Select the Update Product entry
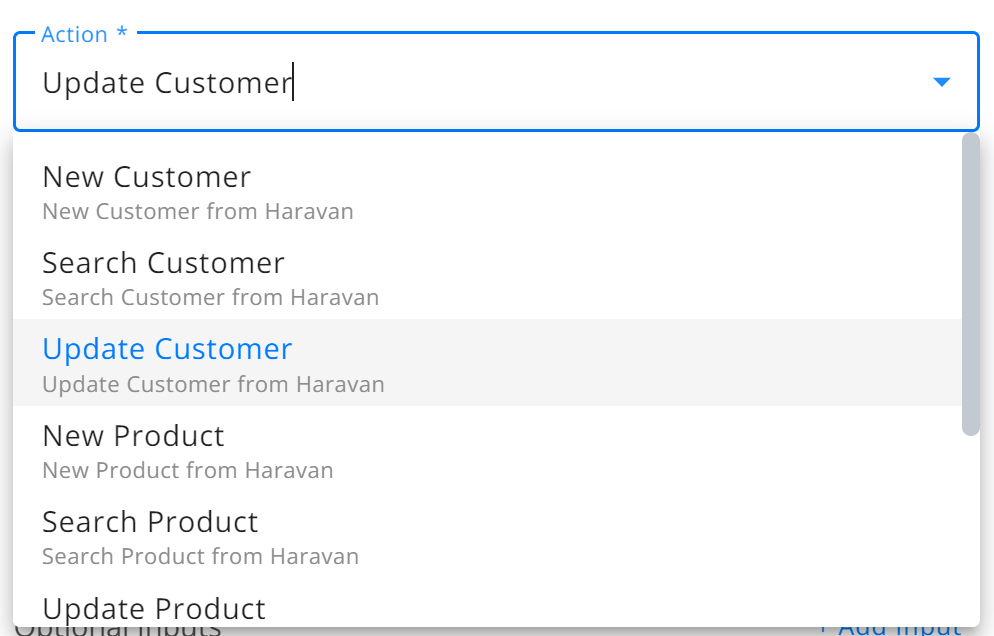 coord(487,602)
